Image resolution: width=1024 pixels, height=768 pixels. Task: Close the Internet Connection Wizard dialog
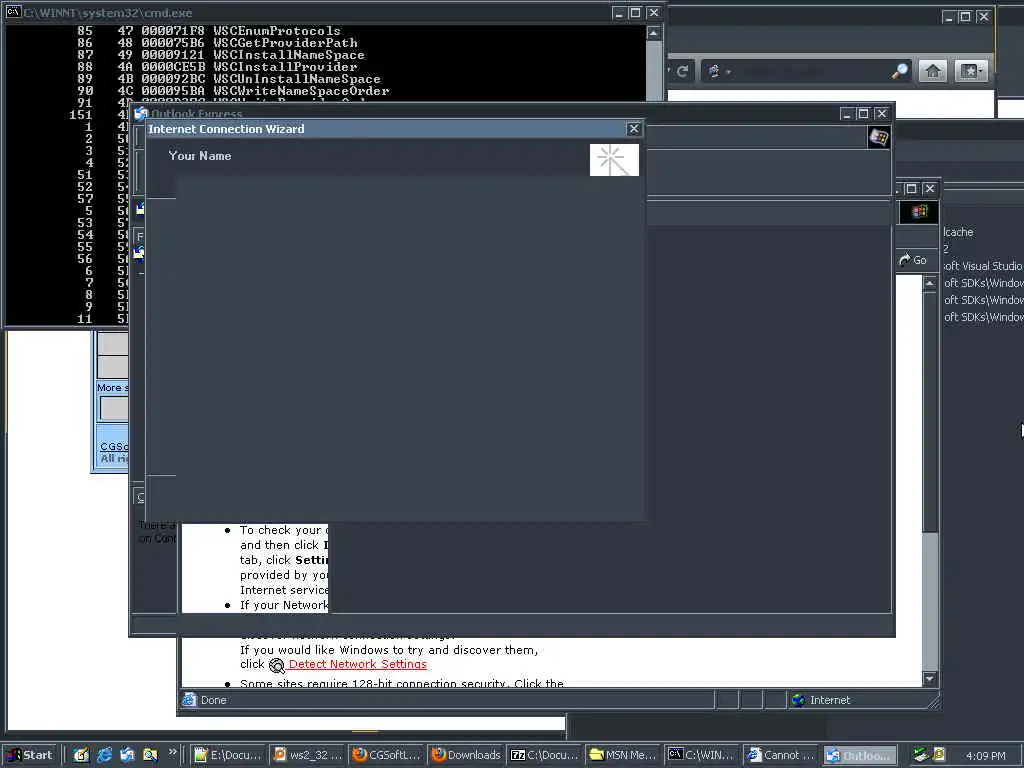633,129
